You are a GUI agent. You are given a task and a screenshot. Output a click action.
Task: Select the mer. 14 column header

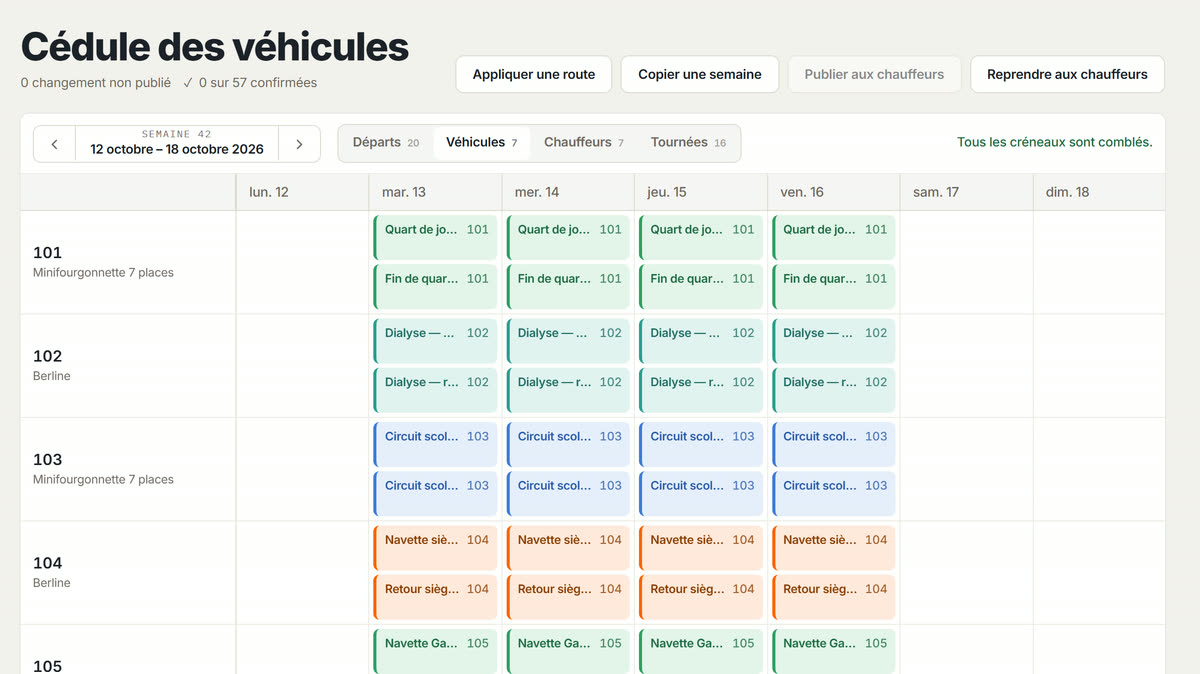[568, 192]
